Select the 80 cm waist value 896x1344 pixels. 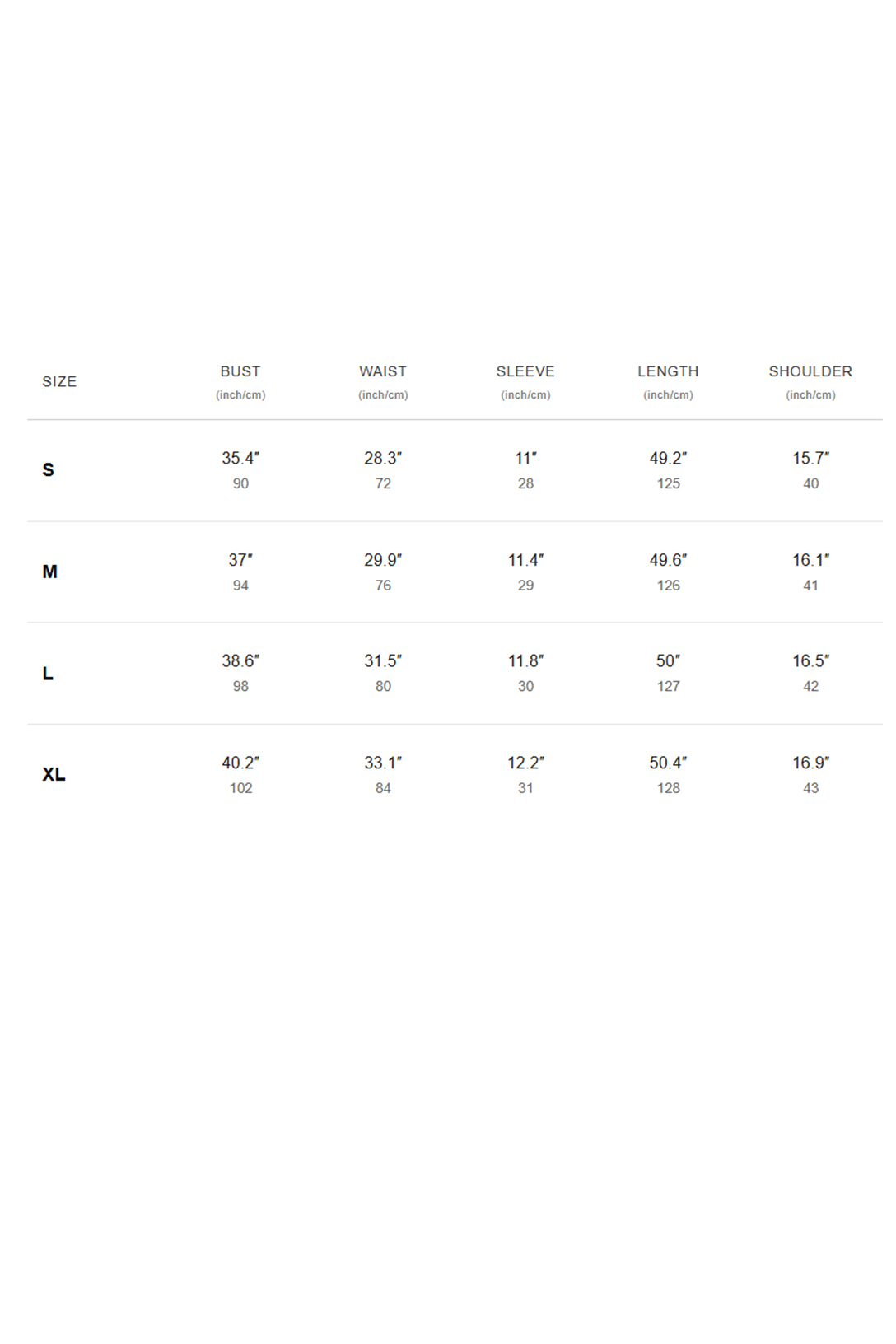(383, 686)
